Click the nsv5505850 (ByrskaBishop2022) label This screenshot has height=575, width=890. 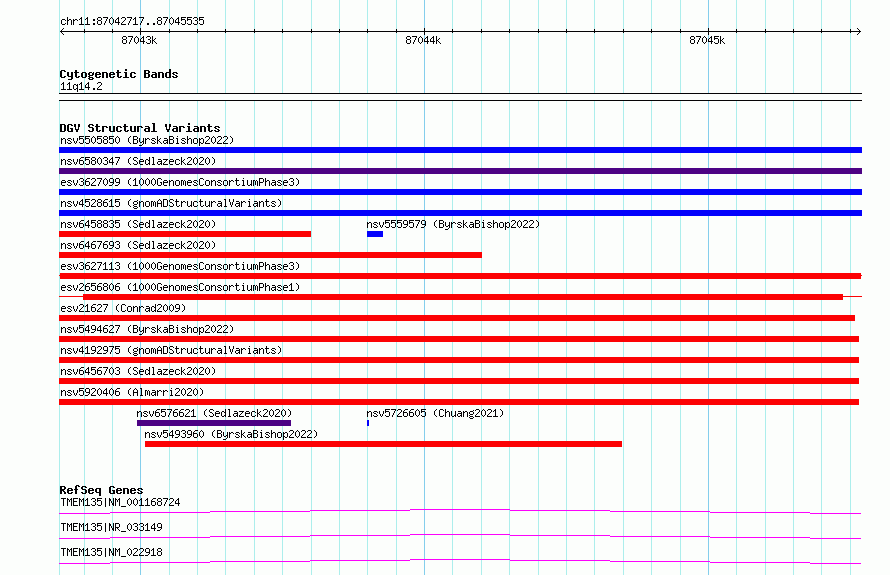point(147,140)
